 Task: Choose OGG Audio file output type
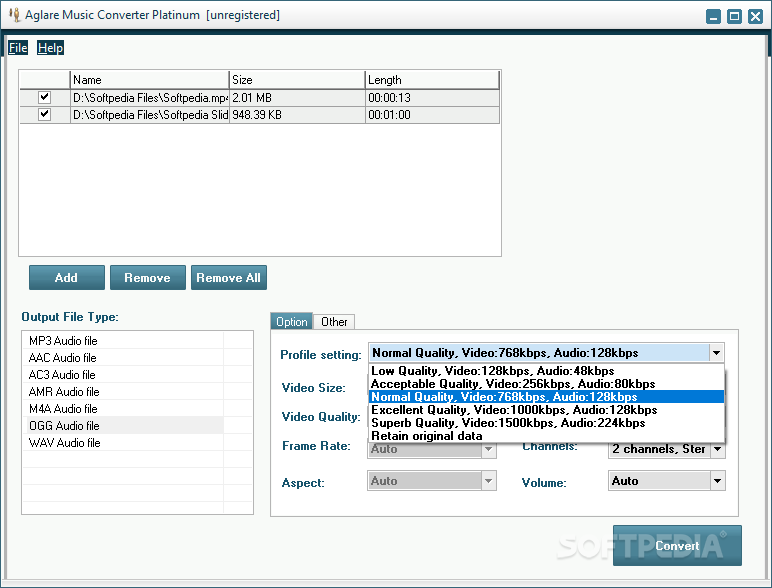123,425
